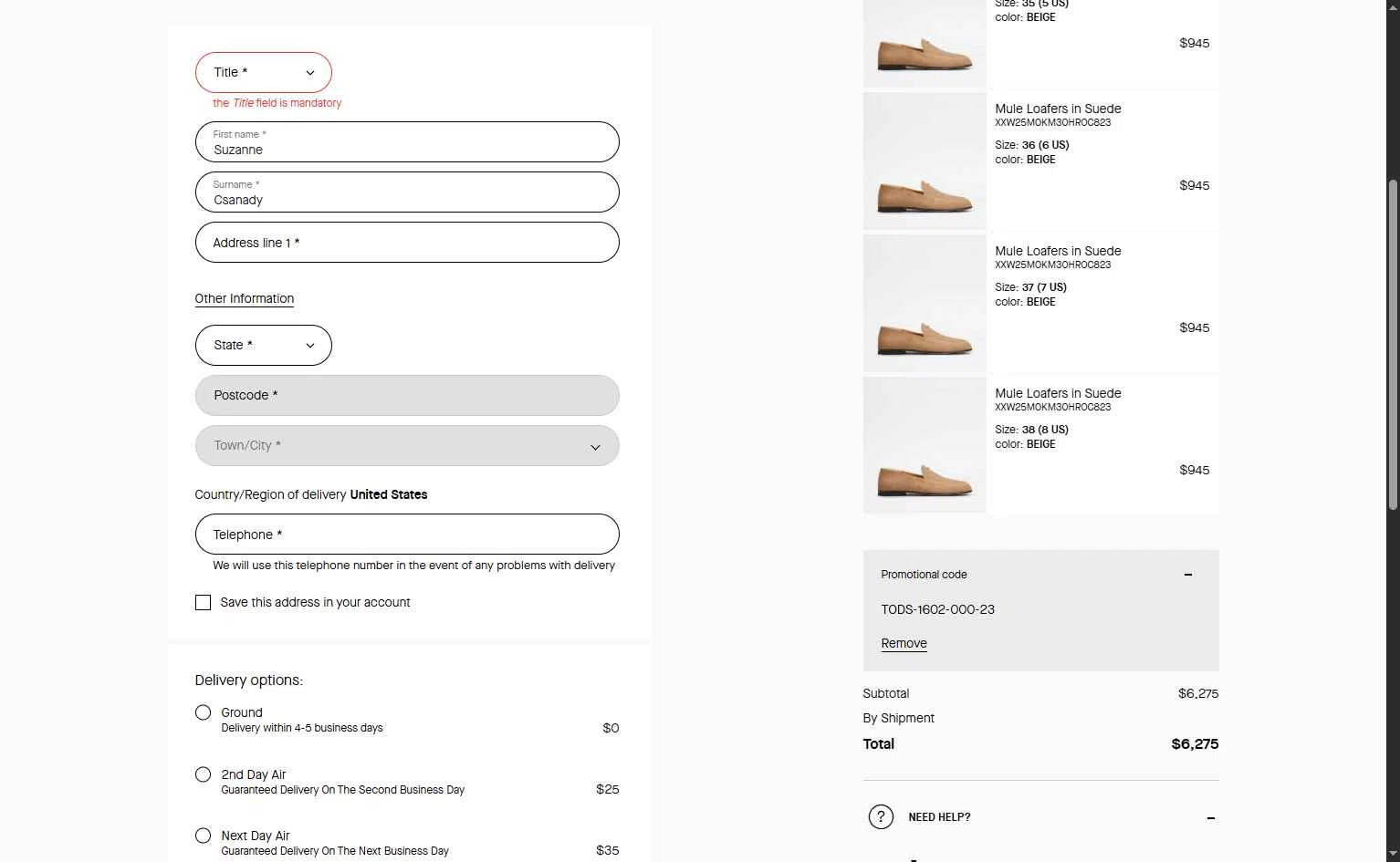Click the First name field with Suzanne

point(407,142)
